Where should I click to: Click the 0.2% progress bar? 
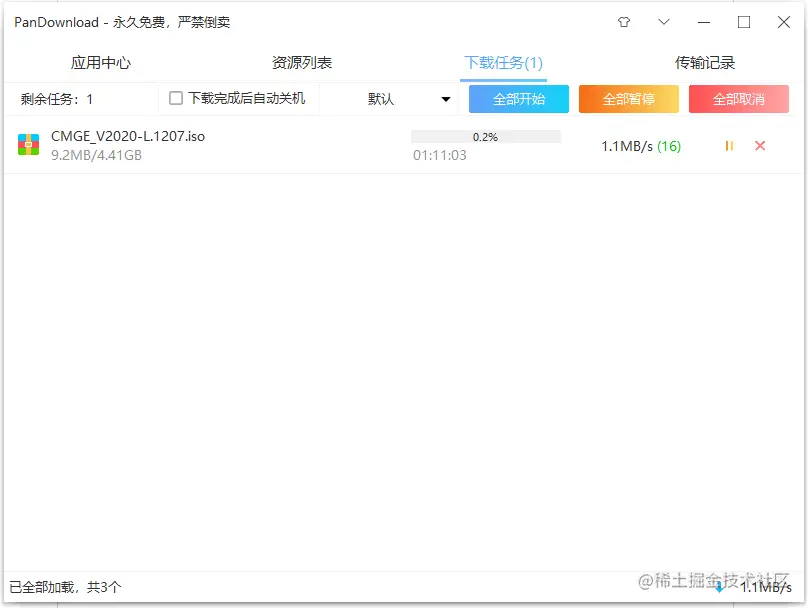[x=485, y=136]
